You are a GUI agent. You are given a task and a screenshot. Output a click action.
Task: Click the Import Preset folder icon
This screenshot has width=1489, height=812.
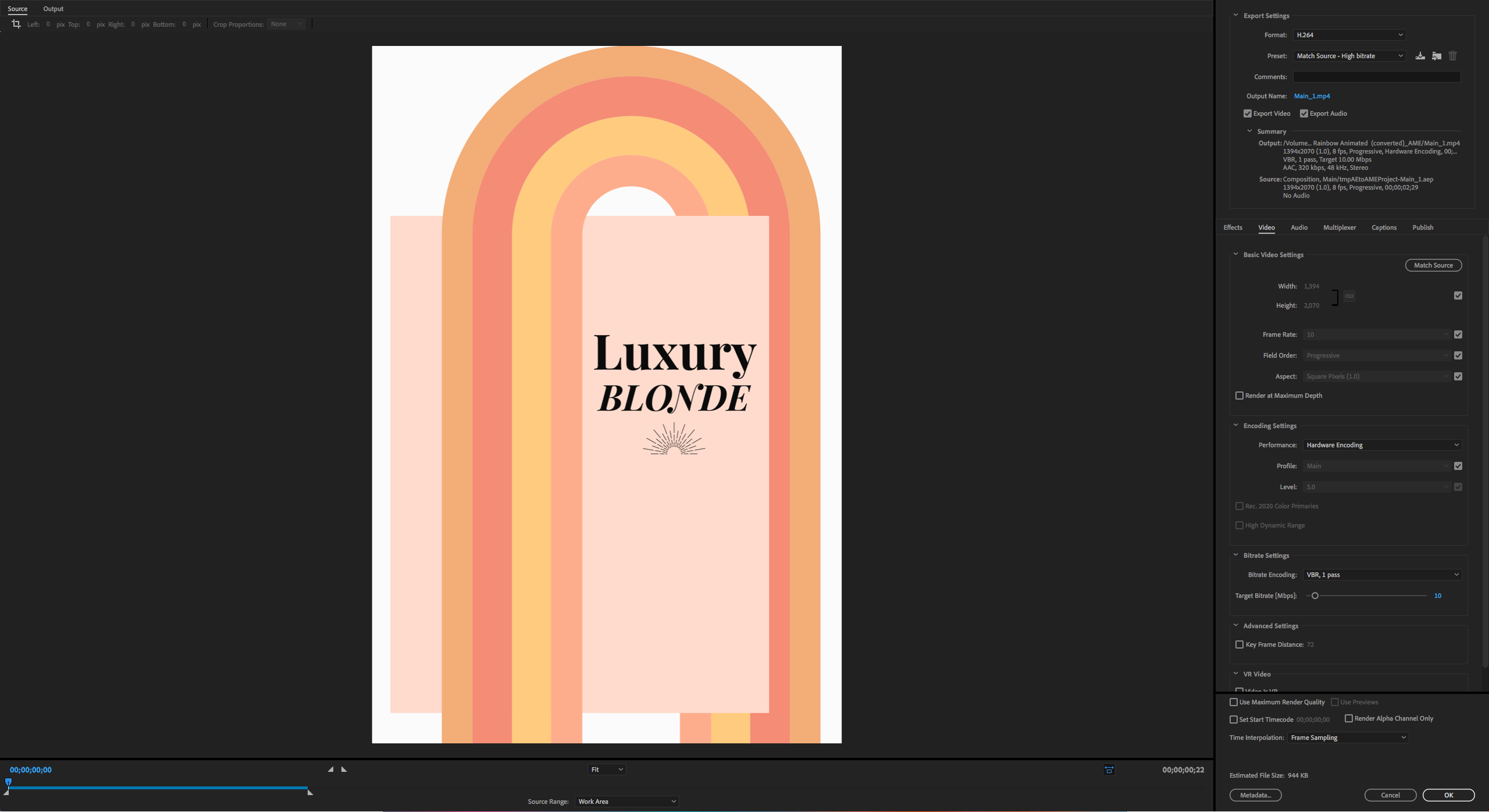[x=1437, y=56]
